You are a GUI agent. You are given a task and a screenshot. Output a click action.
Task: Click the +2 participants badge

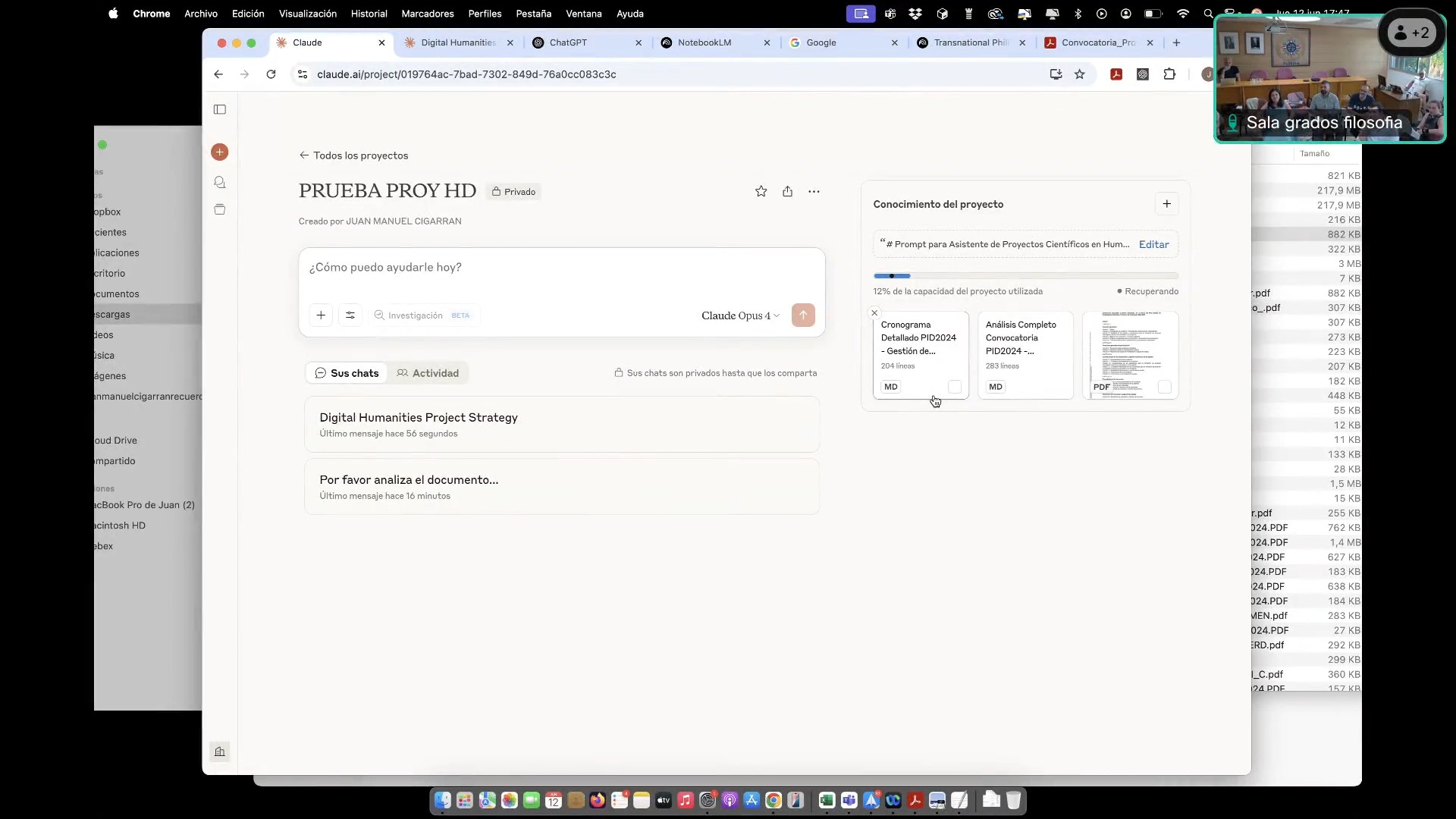1412,33
